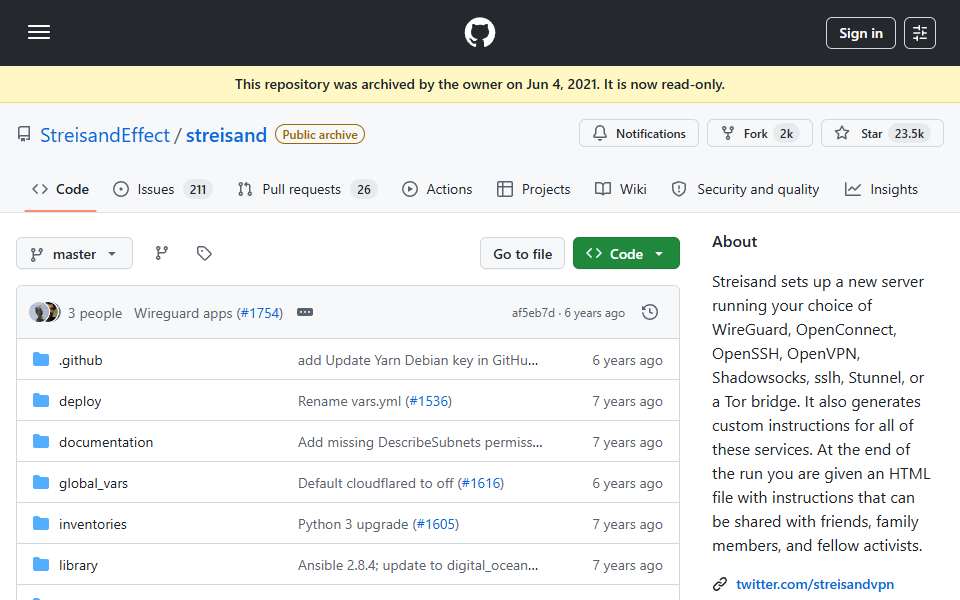Screen dimensions: 960x600
Task: Click the .github folder icon
Action: pos(40,359)
